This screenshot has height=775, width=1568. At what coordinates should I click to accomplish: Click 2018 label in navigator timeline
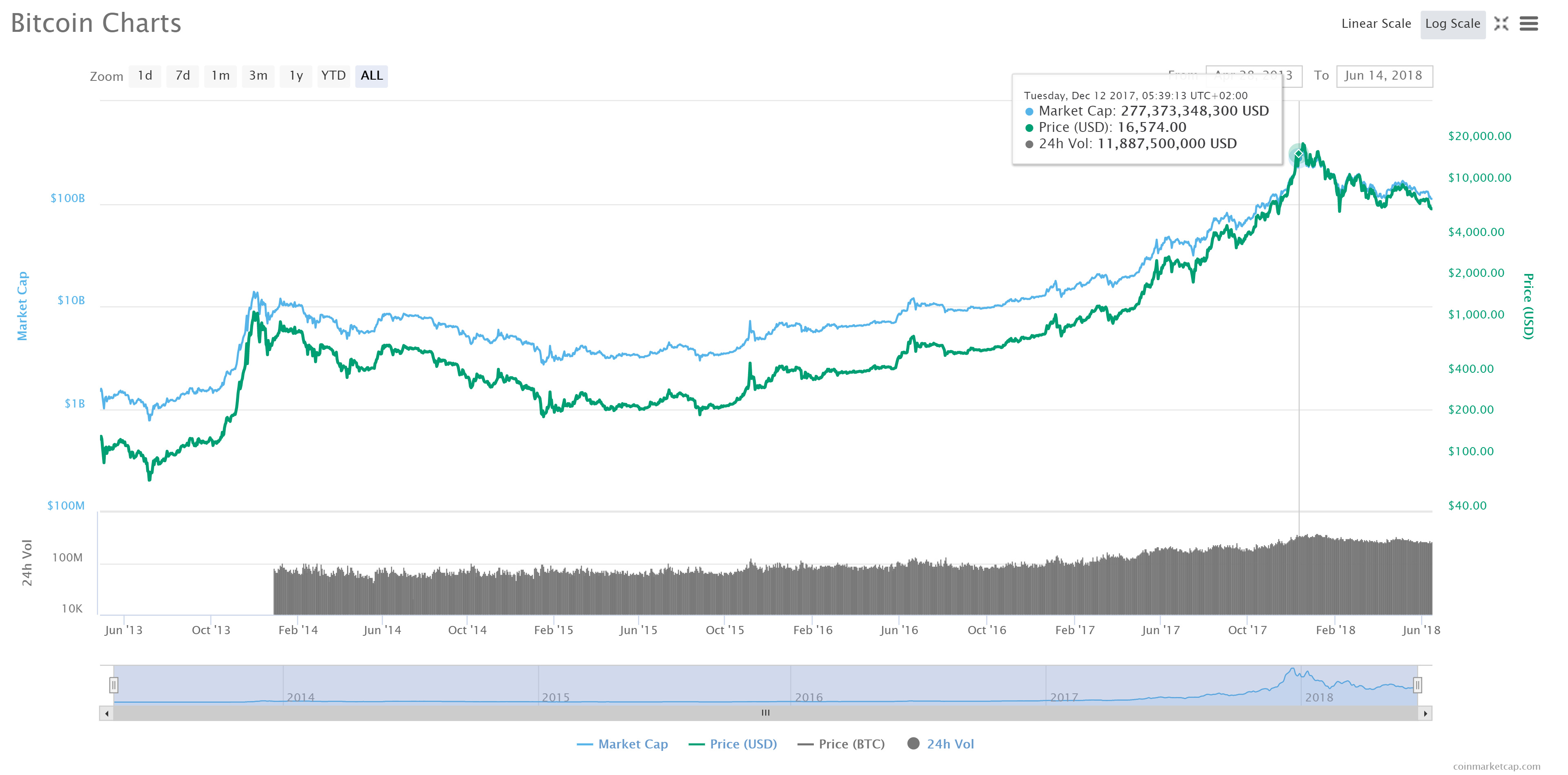tap(1319, 697)
